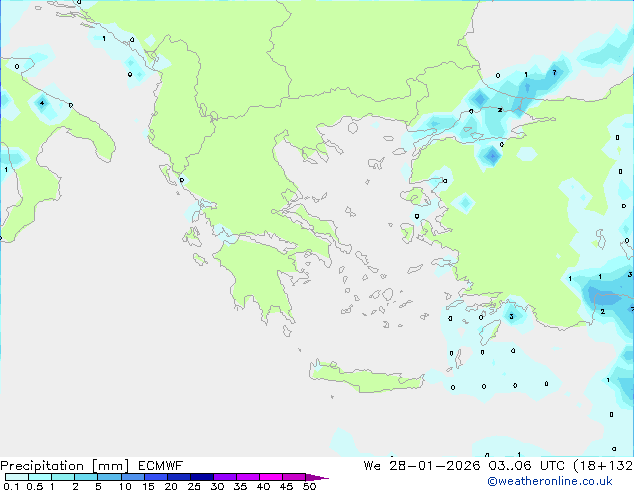Click the legend label 40
Viewport: 634px width, 490px height.
pyautogui.click(x=263, y=486)
